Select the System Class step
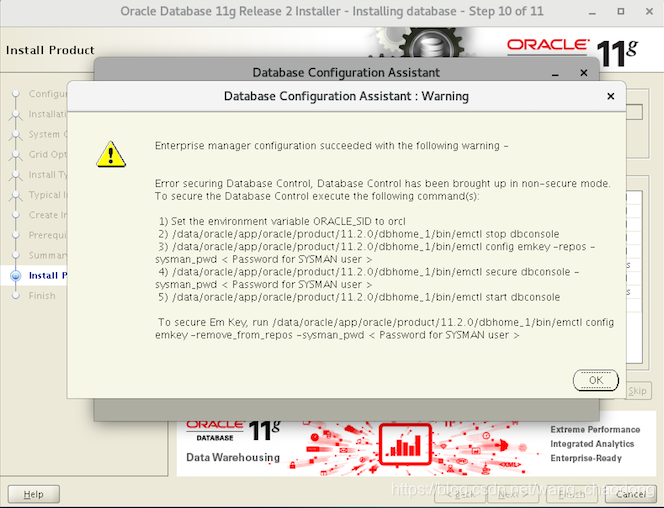This screenshot has width=664, height=508. [x=47, y=134]
